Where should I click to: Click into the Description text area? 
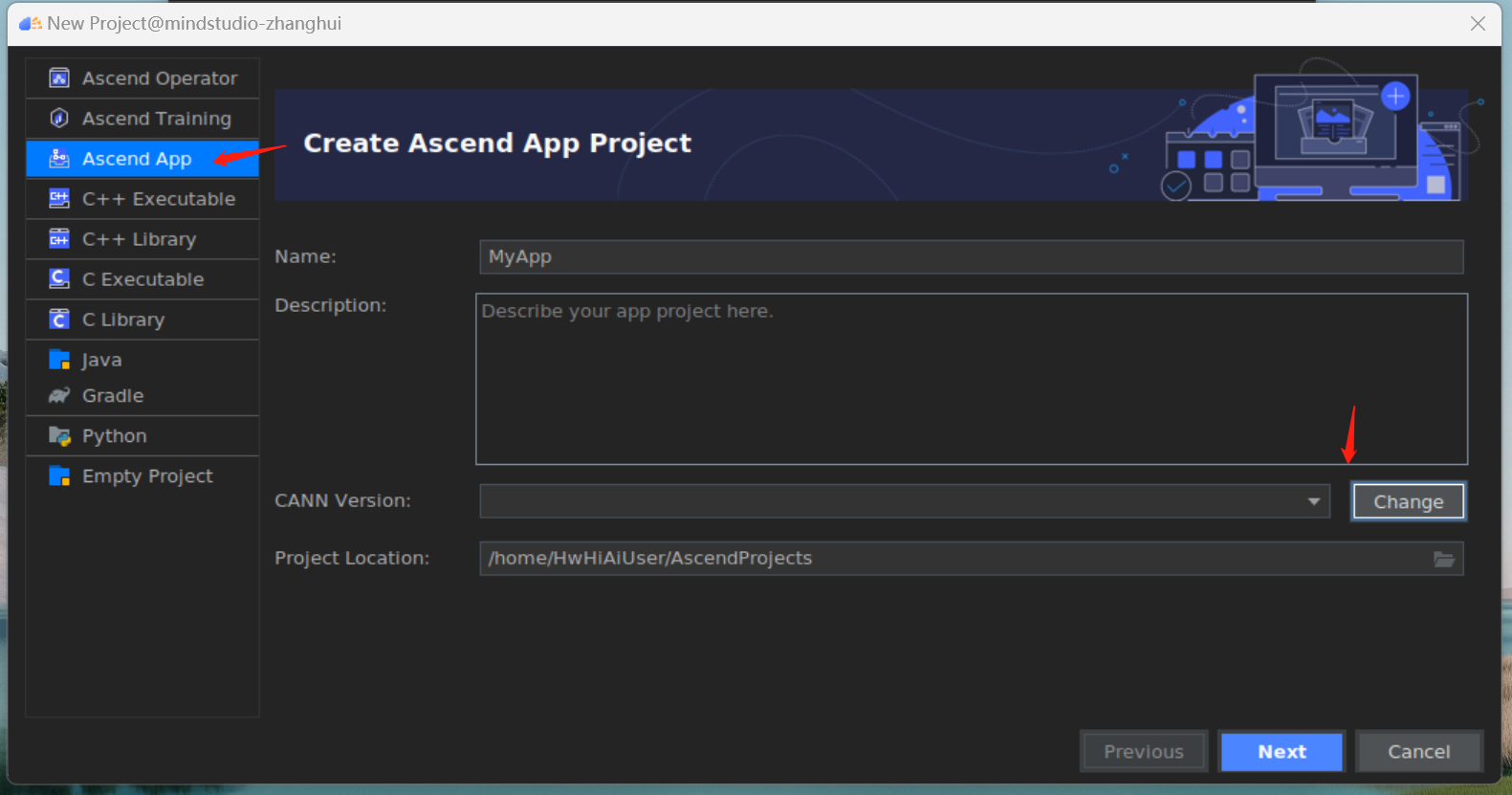pos(970,379)
